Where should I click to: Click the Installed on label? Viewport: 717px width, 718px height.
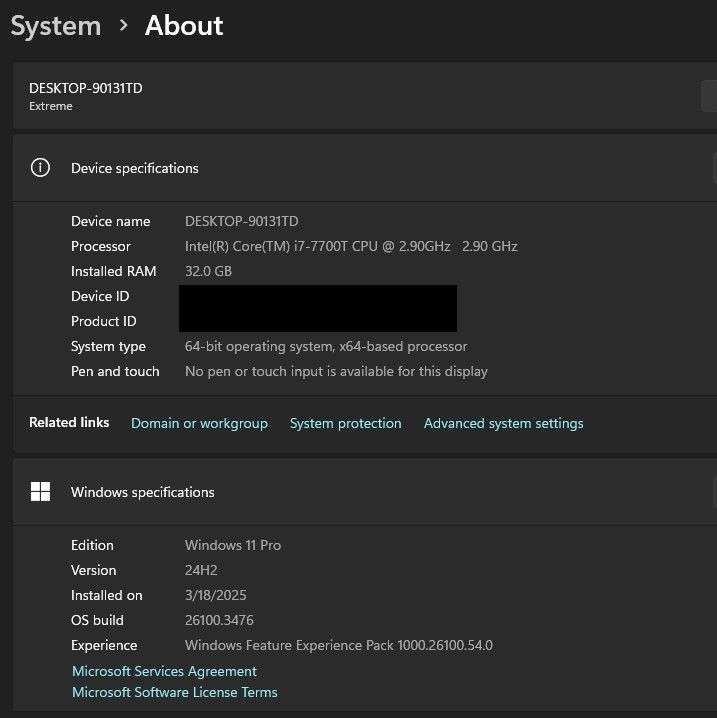pos(107,595)
